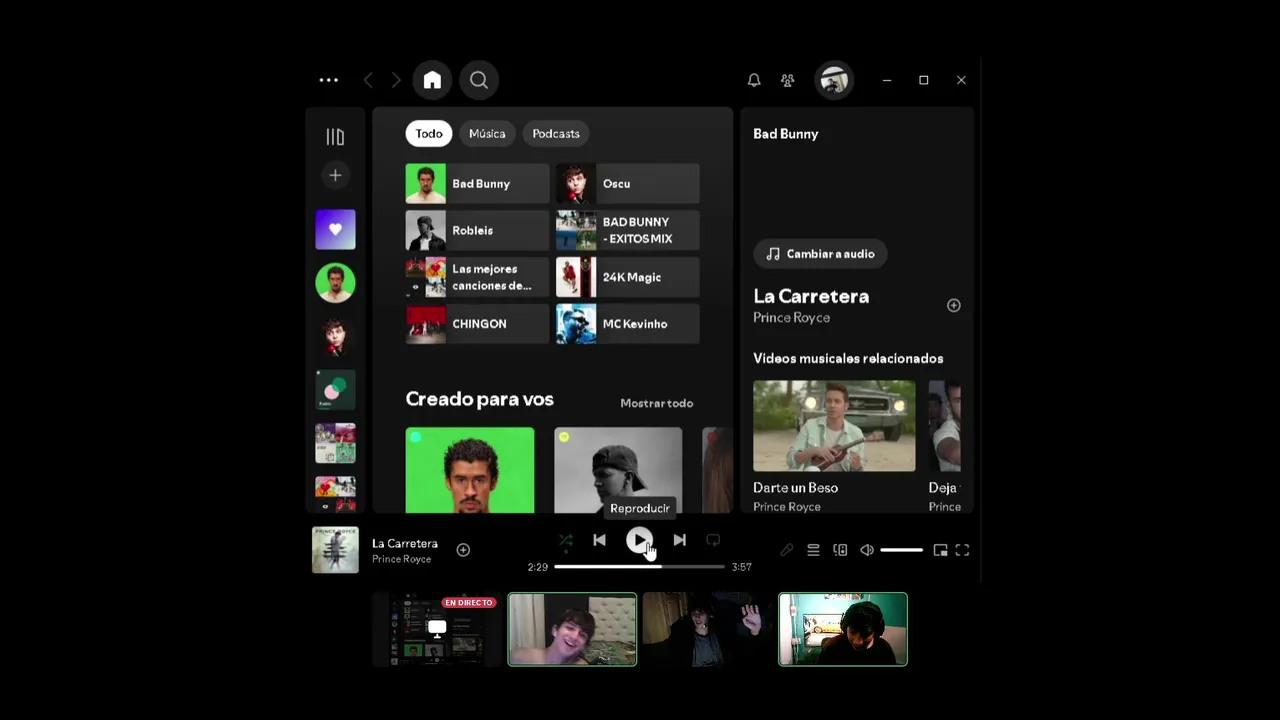This screenshot has width=1280, height=720.
Task: Click La Carretera title in player bar
Action: (x=405, y=543)
